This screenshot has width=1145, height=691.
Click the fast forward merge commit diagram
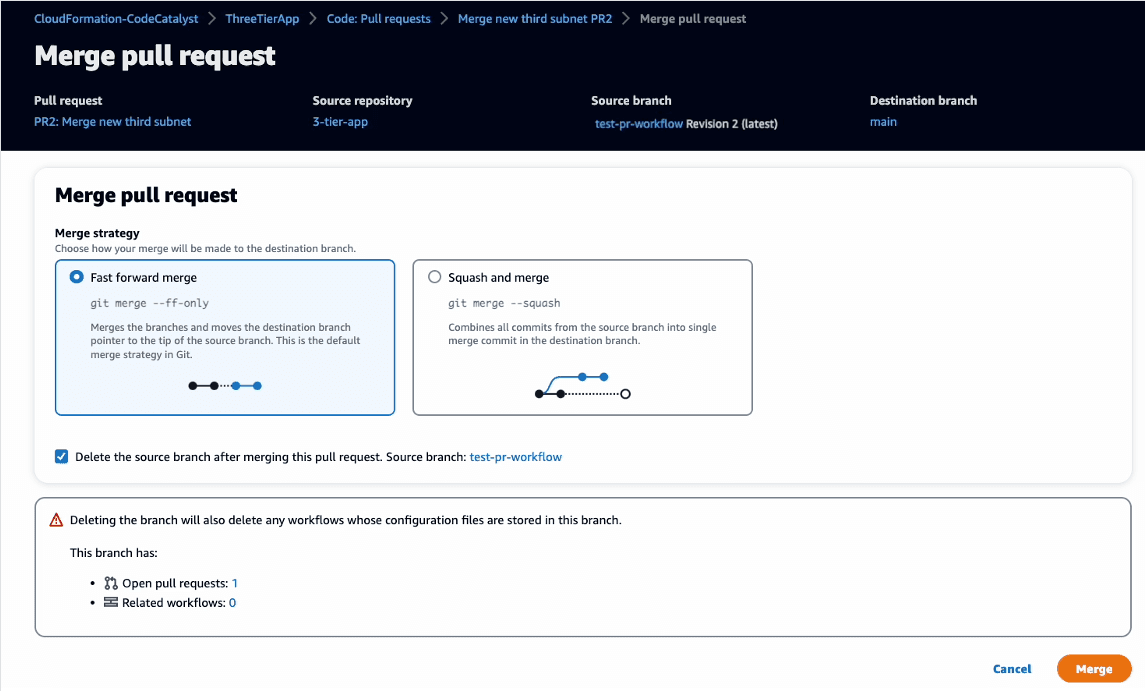225,386
